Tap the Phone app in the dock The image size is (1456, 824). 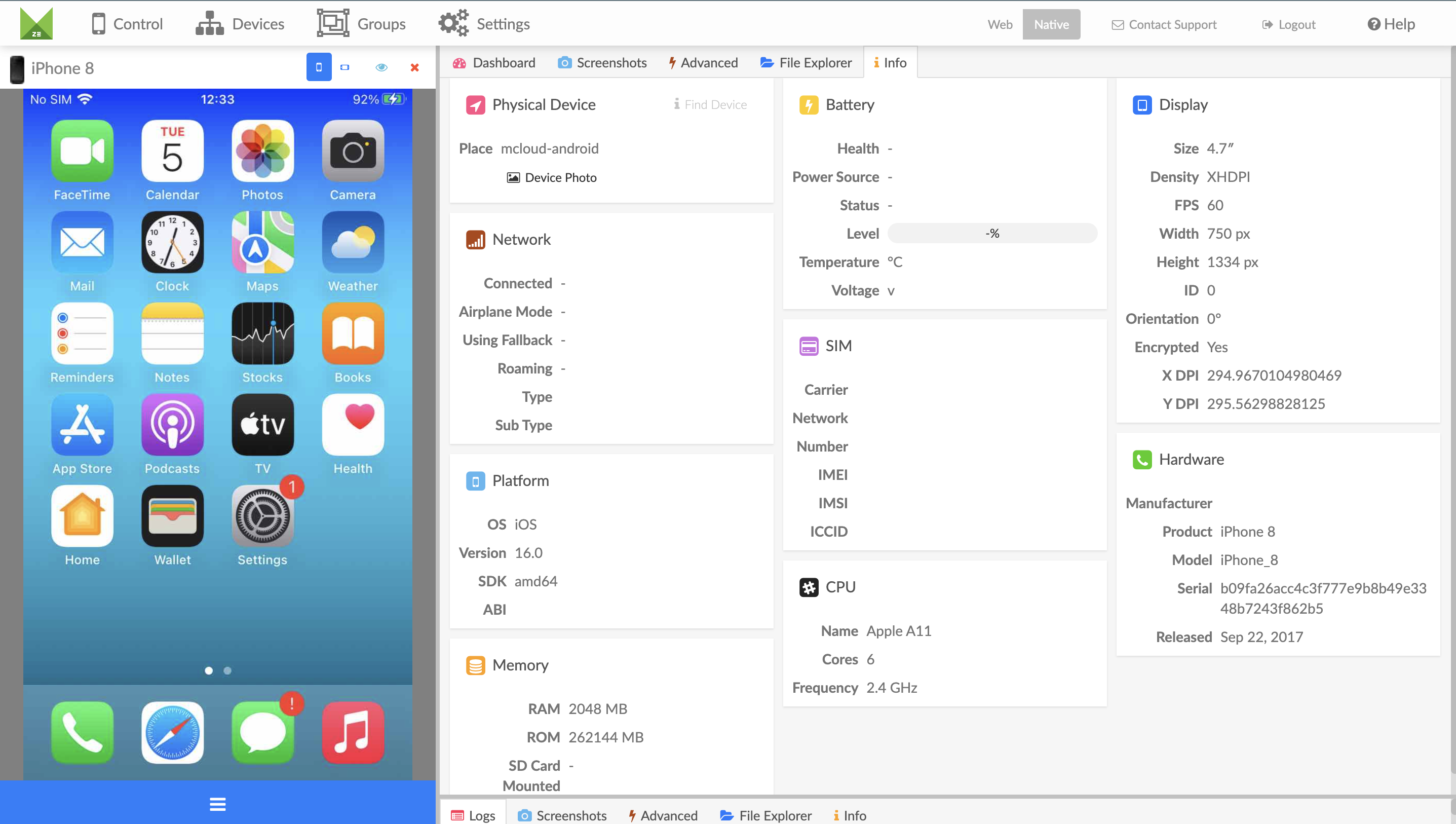[82, 732]
